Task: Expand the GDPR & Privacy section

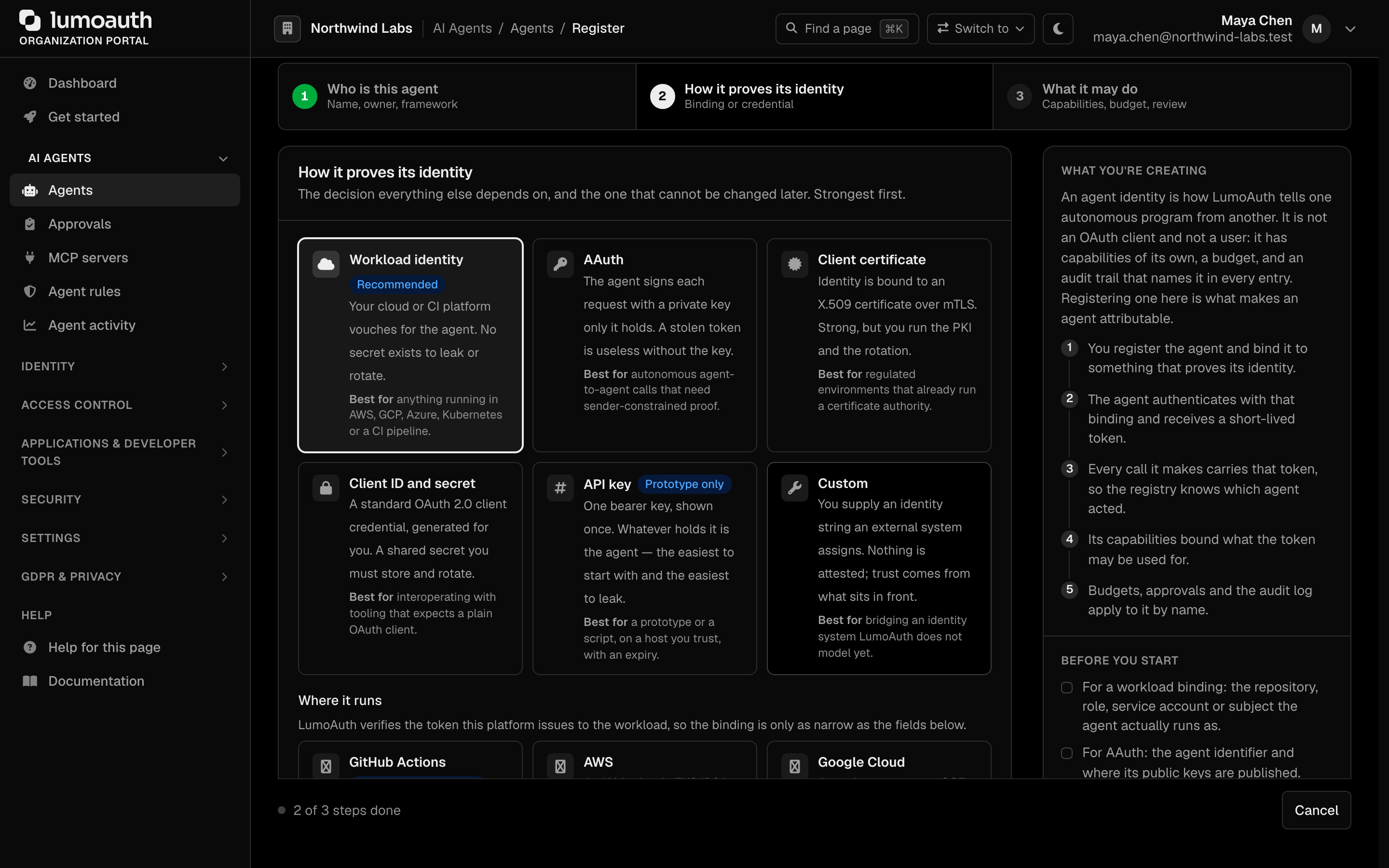Action: 124,576
